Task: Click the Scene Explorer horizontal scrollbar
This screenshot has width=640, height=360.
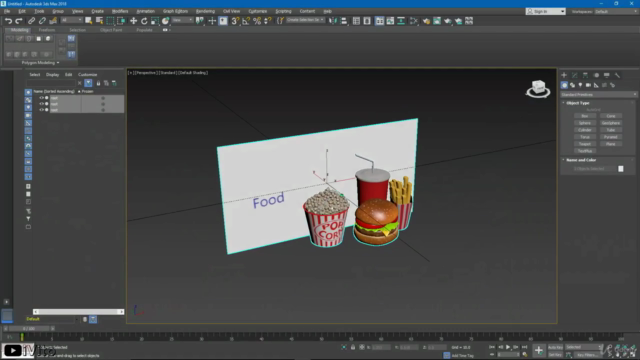Action: (78, 312)
